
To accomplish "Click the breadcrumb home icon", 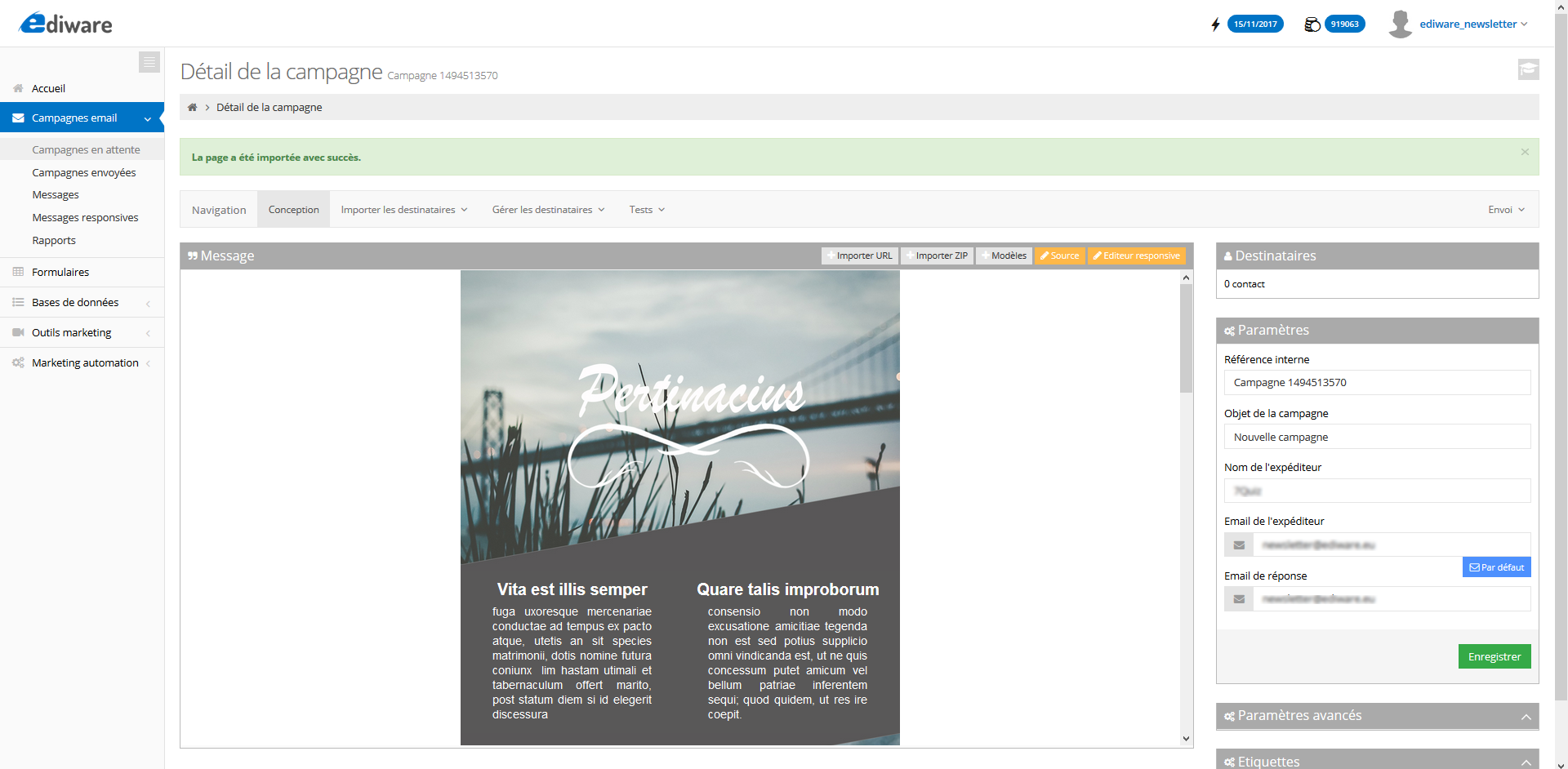I will point(193,107).
